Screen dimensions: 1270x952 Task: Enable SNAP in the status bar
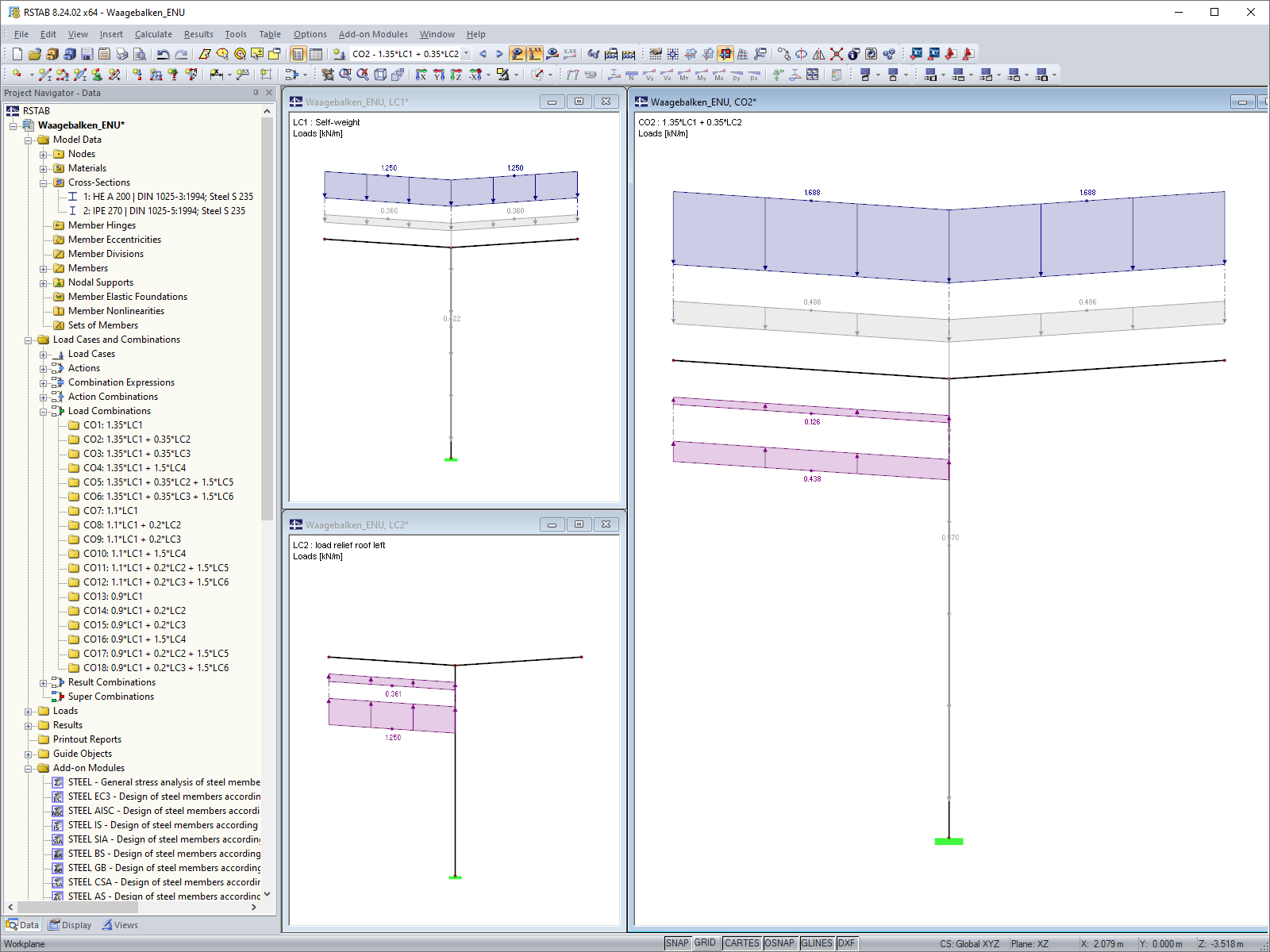point(679,943)
